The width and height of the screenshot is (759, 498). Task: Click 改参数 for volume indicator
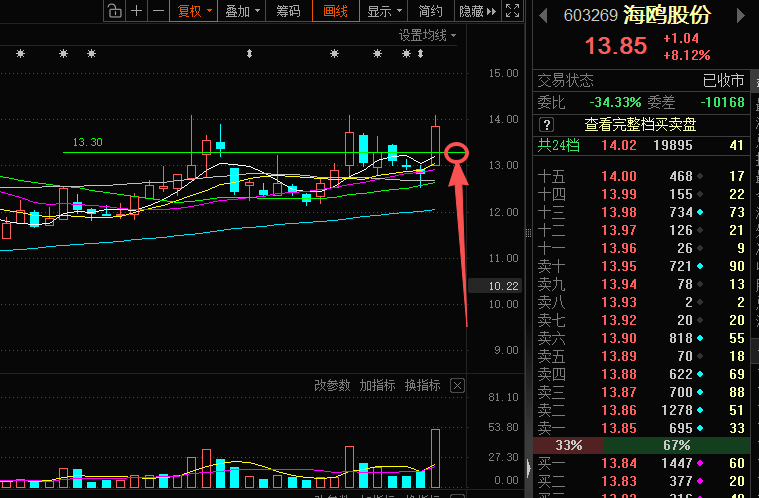point(332,385)
